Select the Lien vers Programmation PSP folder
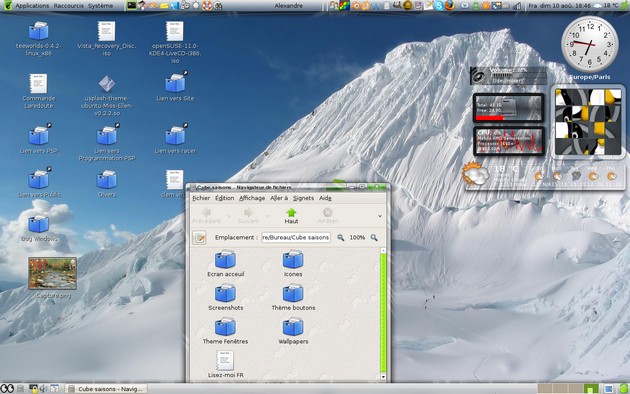This screenshot has height=394, width=630. (107, 143)
